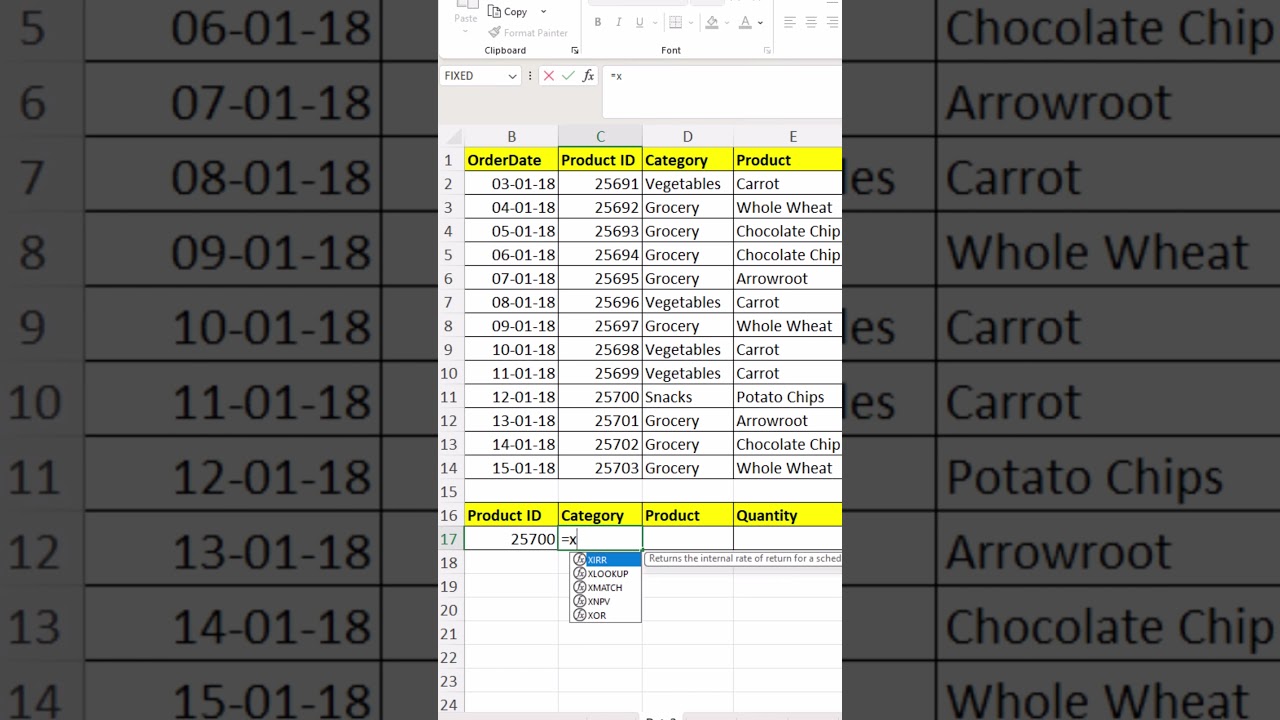This screenshot has width=1280, height=720.
Task: Select the date cell 10-01-18
Action: [511, 349]
